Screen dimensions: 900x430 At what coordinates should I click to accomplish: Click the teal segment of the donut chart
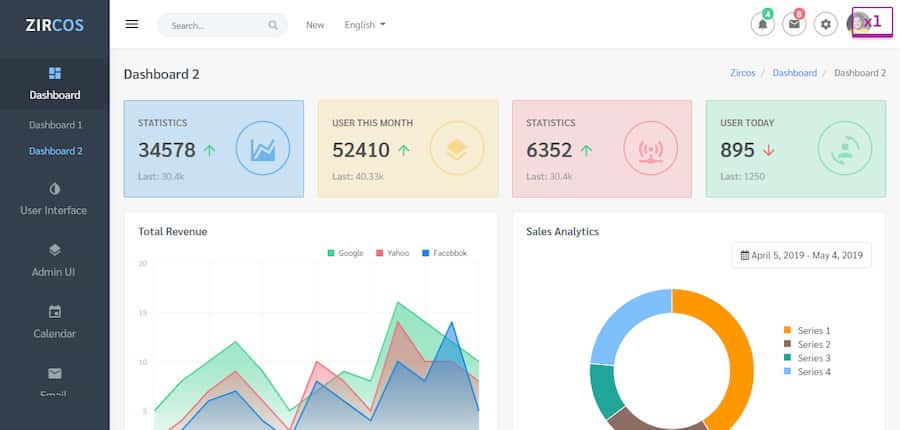click(604, 390)
